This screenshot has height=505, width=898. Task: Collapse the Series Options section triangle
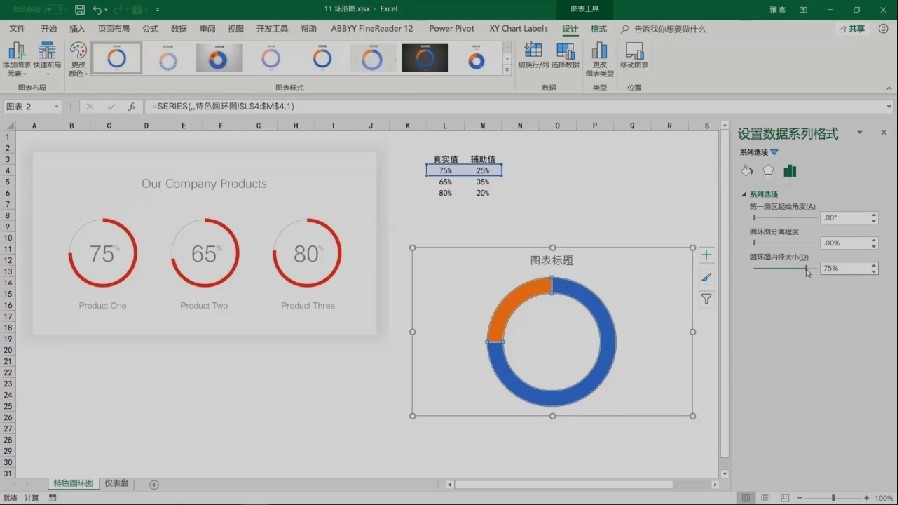pos(744,194)
